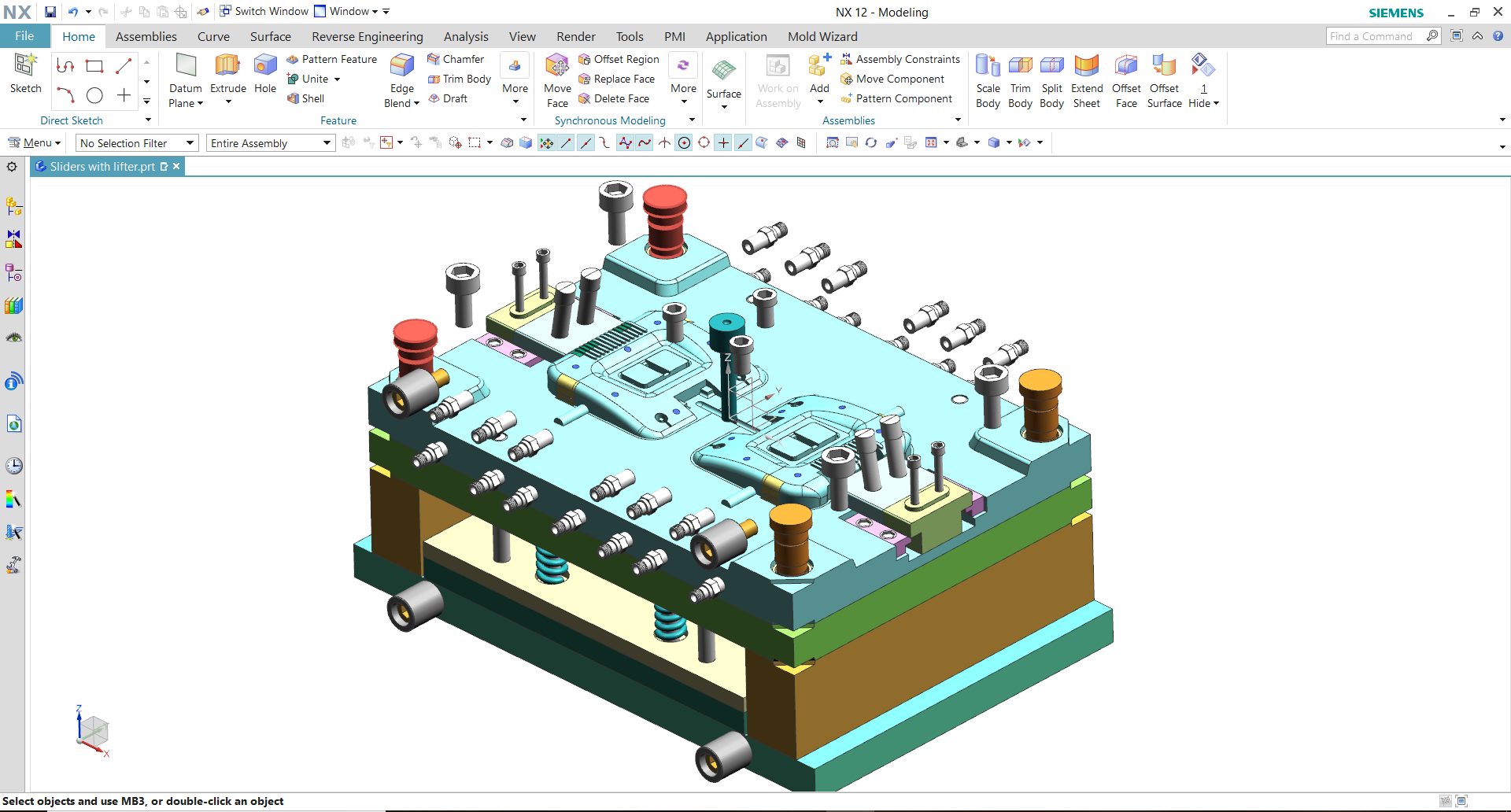Click the Undo icon
The width and height of the screenshot is (1511, 812).
pos(72,12)
